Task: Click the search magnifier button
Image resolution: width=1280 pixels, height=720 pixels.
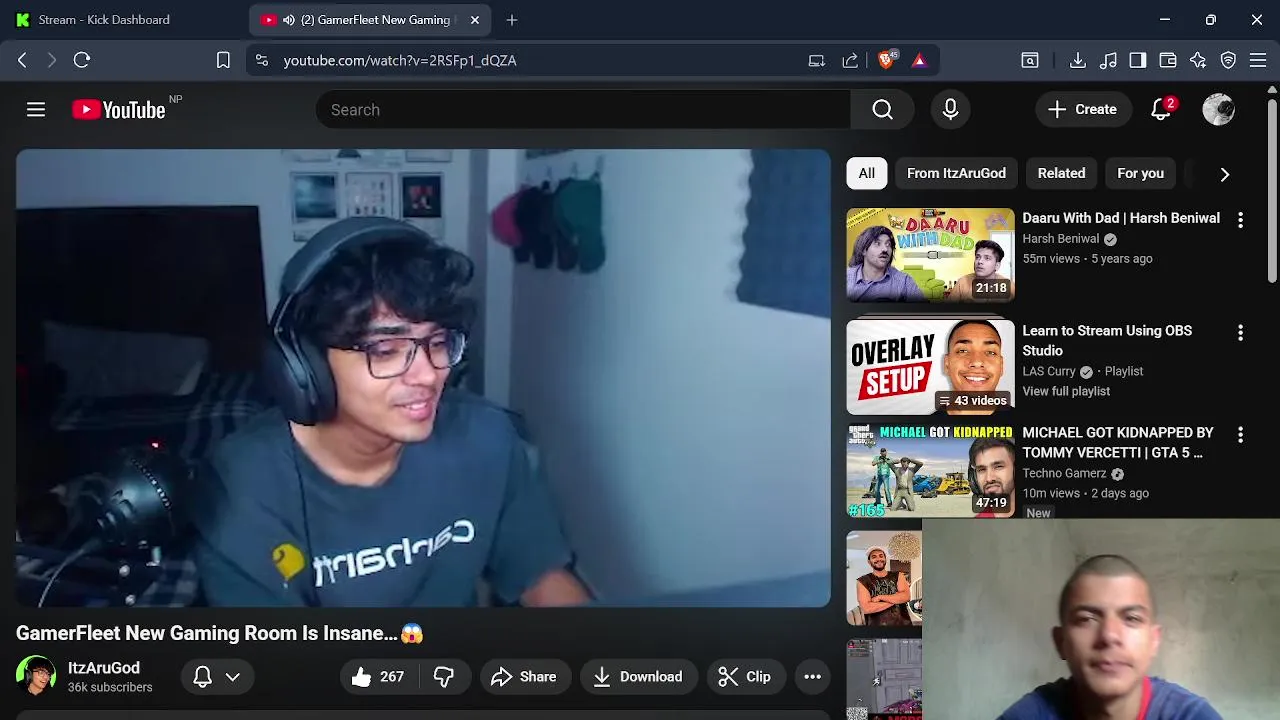Action: click(882, 110)
